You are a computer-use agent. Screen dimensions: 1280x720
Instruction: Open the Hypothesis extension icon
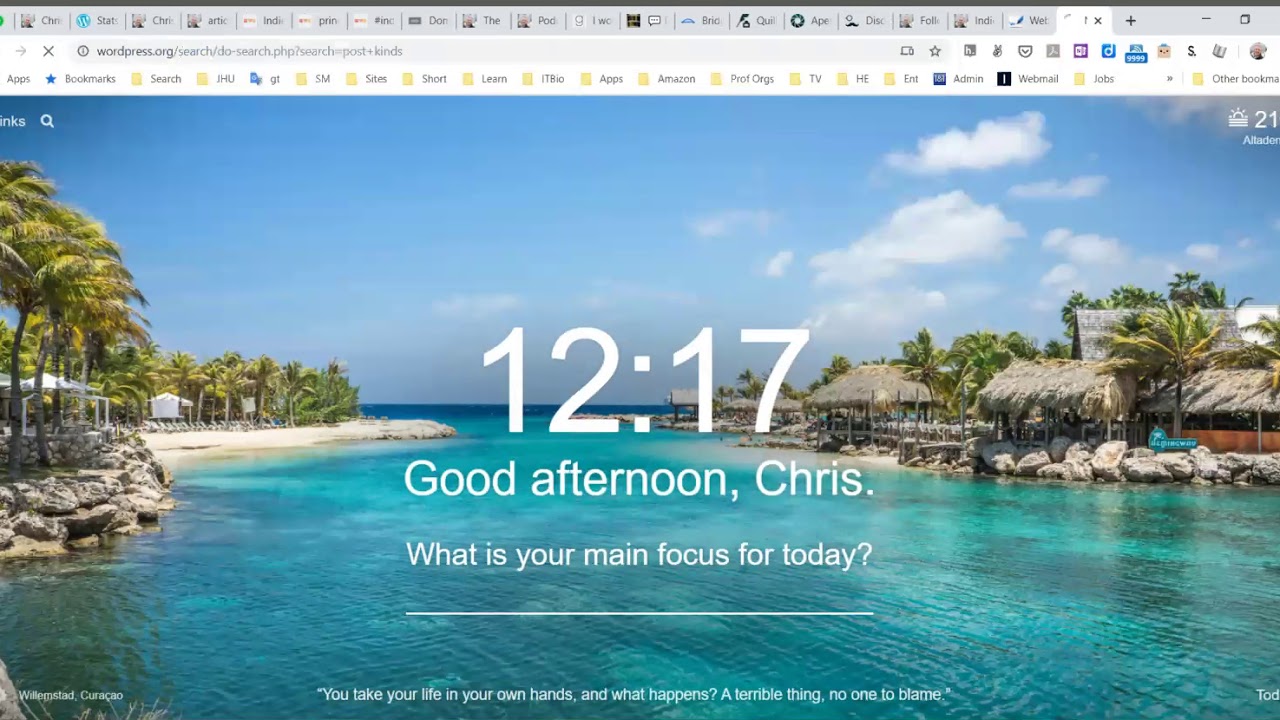(970, 51)
